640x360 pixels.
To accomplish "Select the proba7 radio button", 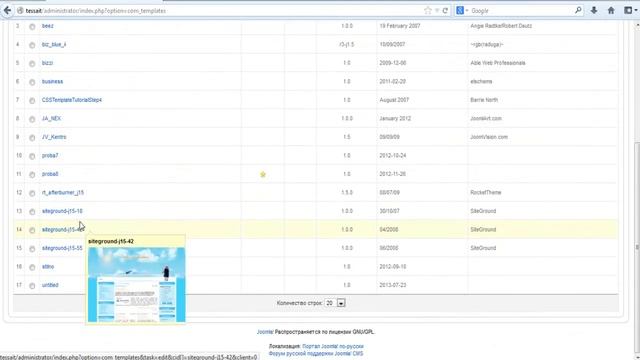I will 32,156.
